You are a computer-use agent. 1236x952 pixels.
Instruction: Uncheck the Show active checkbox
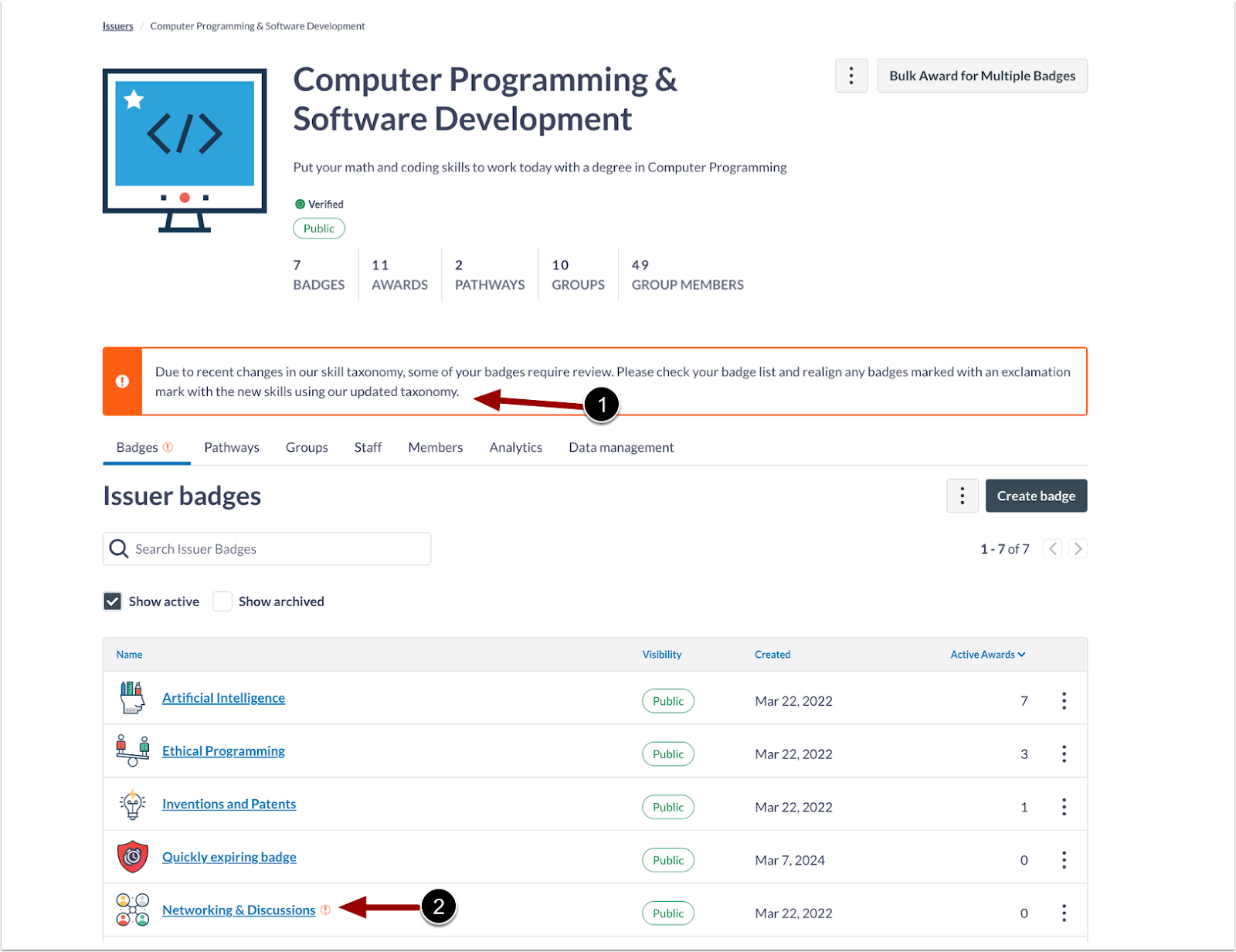pyautogui.click(x=113, y=601)
